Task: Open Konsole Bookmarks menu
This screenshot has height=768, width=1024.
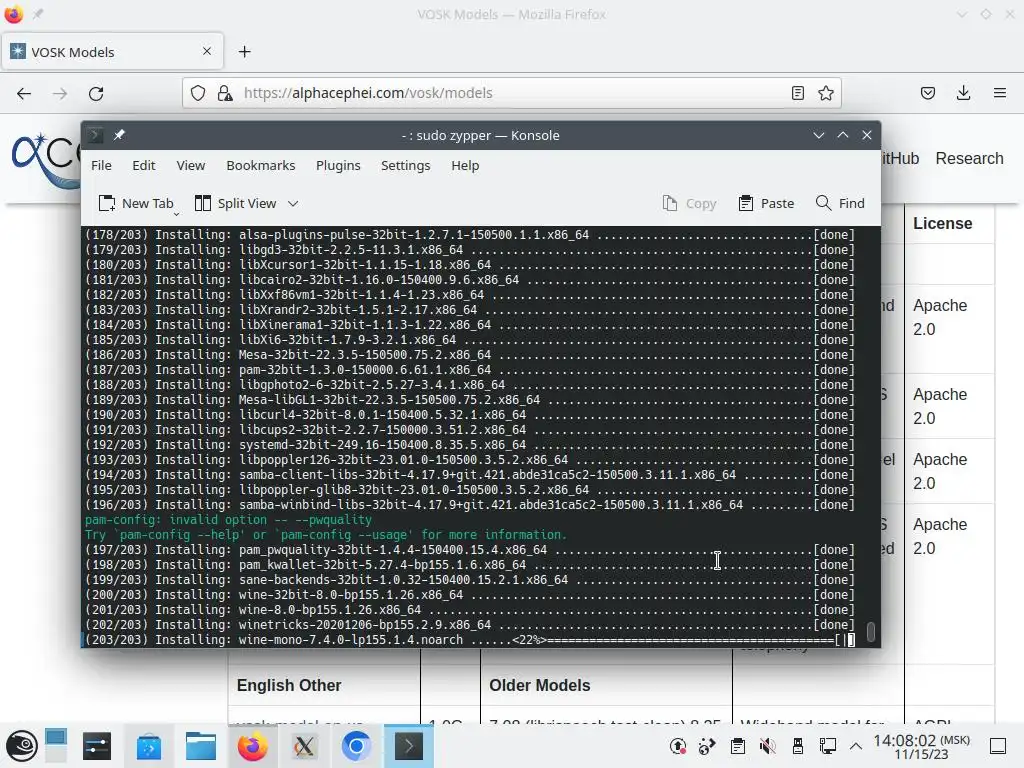Action: (x=261, y=165)
